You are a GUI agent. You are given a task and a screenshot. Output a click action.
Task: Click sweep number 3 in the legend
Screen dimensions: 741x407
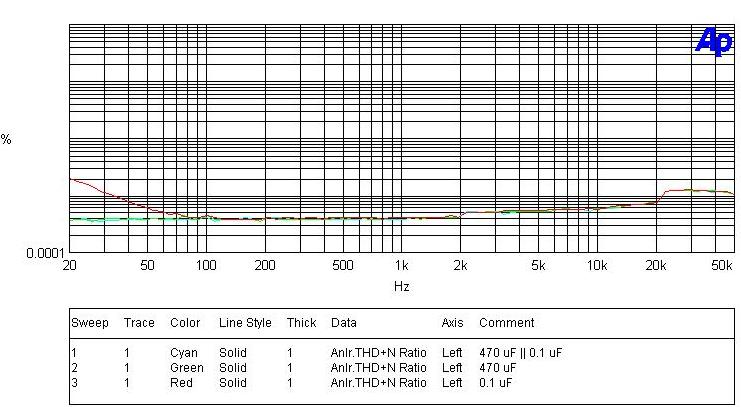click(74, 382)
